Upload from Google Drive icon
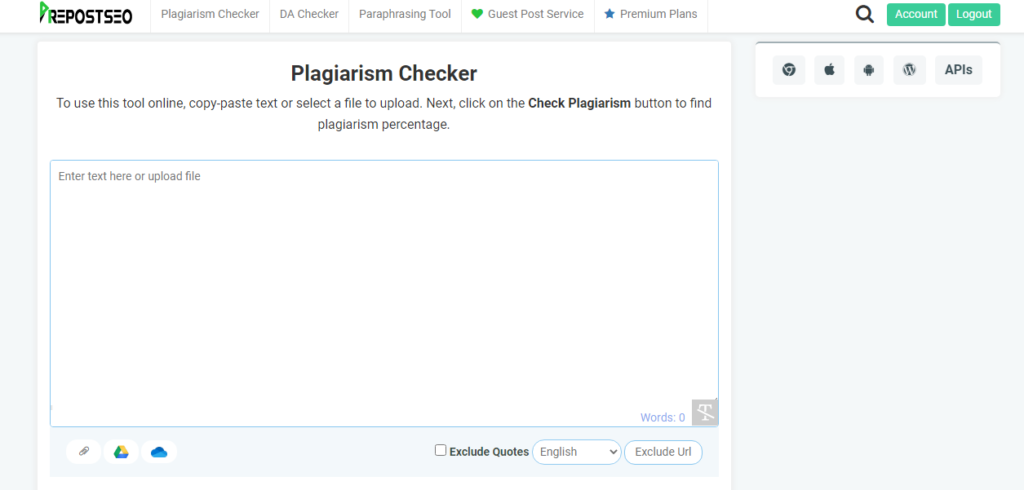Screen dimensions: 1024x490 [x=121, y=452]
